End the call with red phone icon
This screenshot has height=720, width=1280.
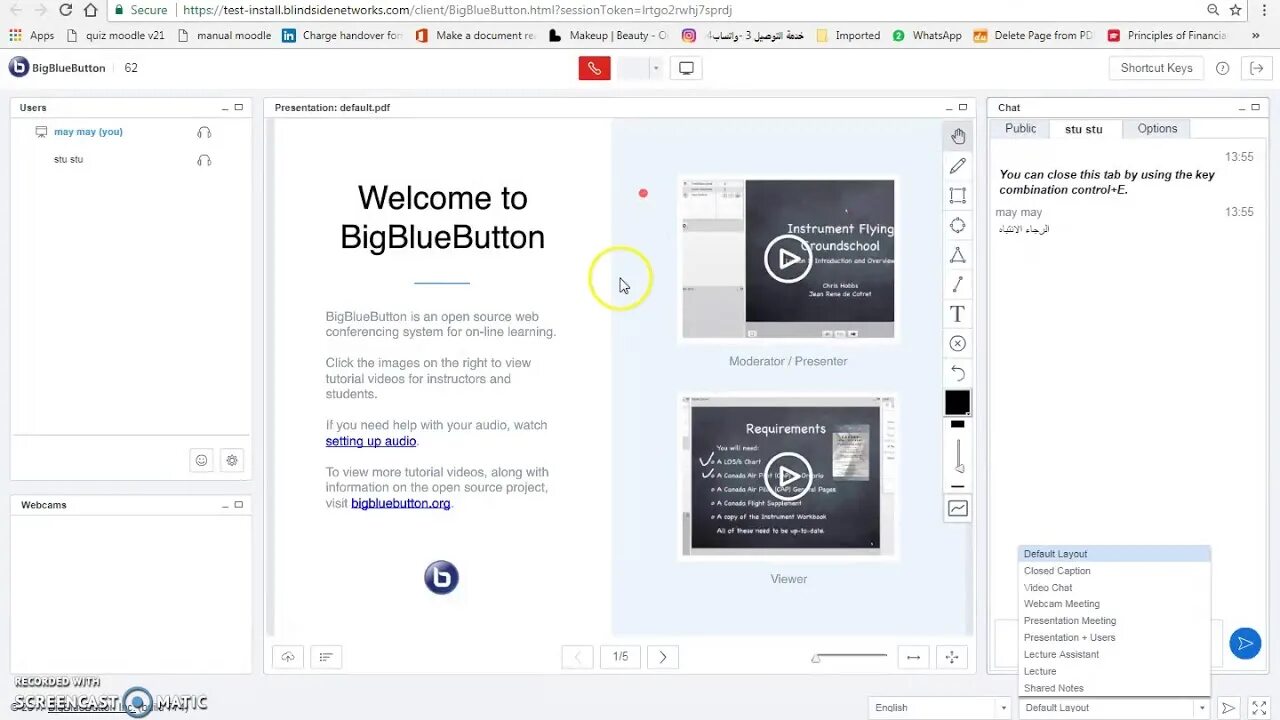(594, 67)
